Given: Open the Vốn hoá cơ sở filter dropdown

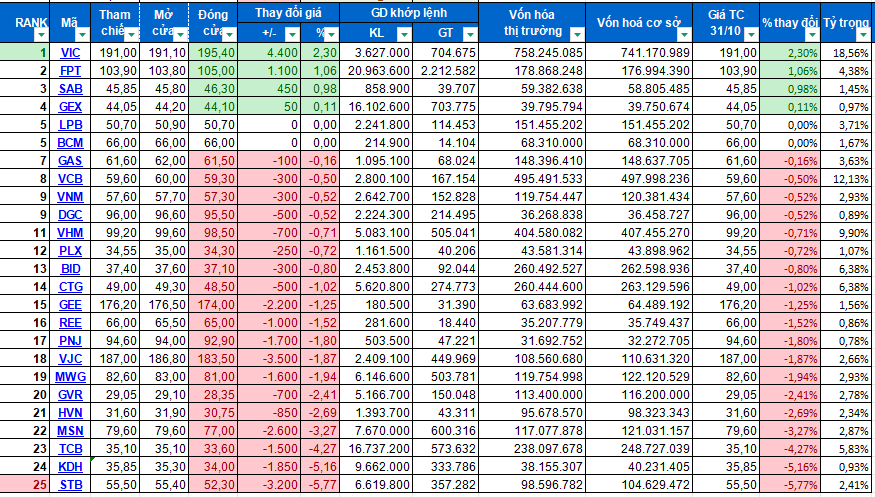Looking at the screenshot, I should click(685, 35).
